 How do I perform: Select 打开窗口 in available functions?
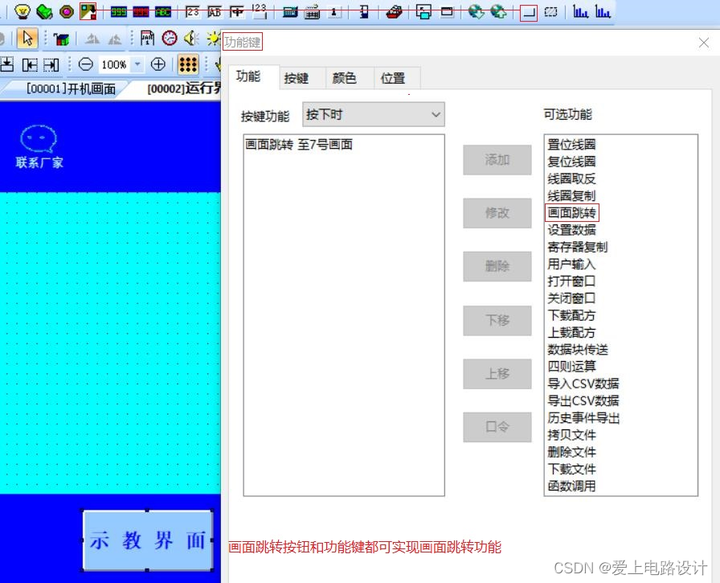pyautogui.click(x=571, y=281)
